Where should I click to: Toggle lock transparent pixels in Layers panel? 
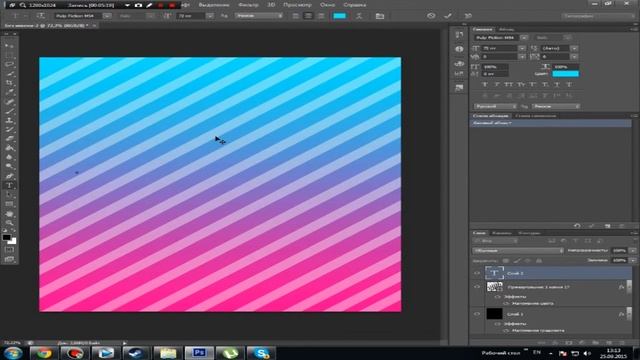pos(506,260)
